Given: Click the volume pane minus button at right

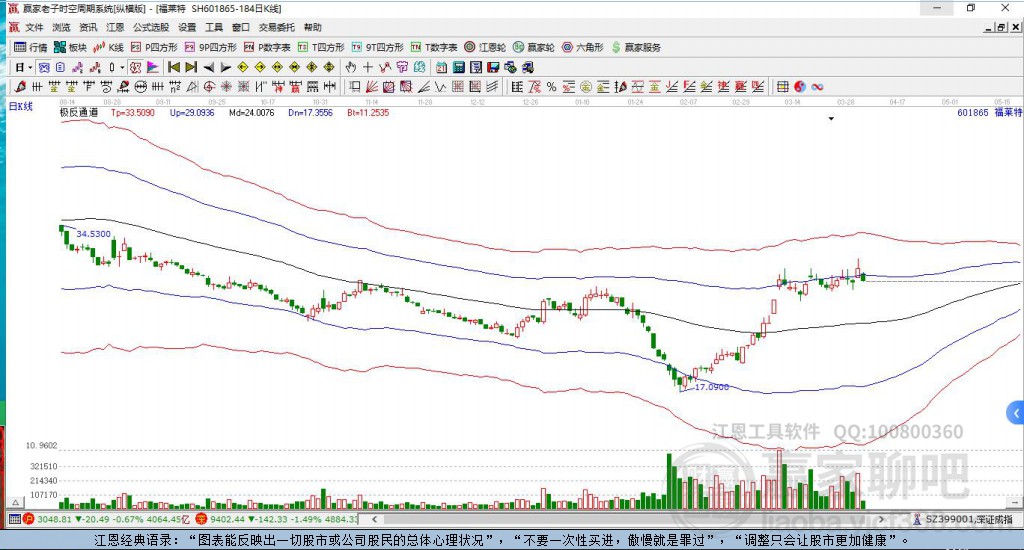Looking at the screenshot, I should coord(1014,502).
